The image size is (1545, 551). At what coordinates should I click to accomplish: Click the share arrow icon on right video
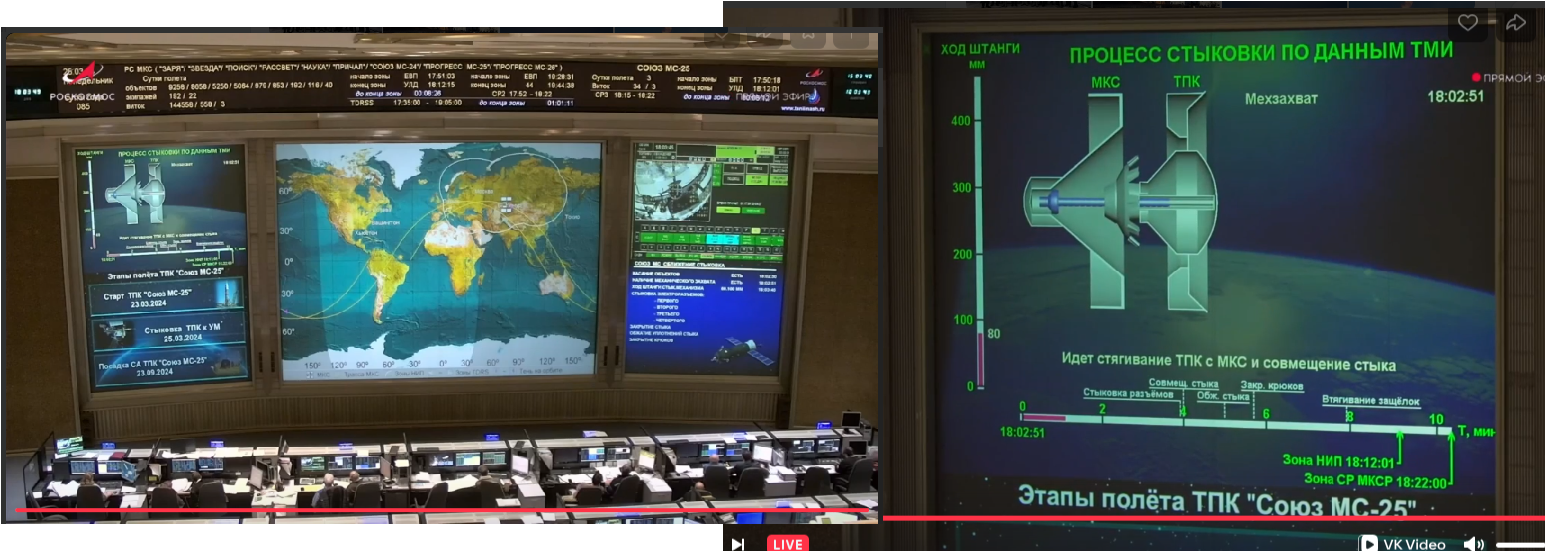click(1516, 23)
